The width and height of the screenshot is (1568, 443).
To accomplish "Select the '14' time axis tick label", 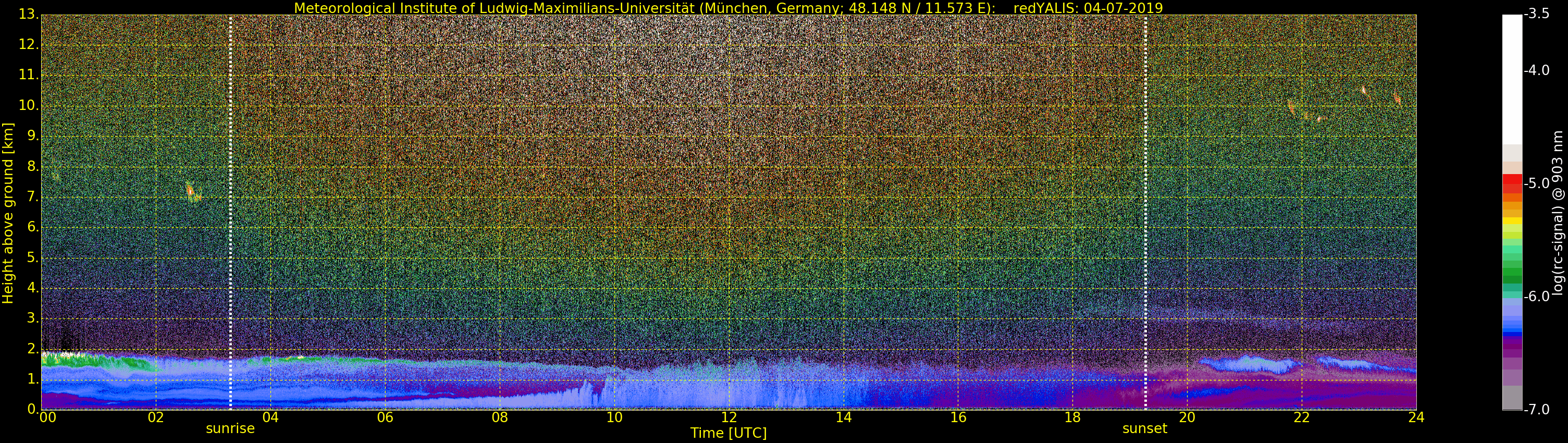I will pyautogui.click(x=843, y=417).
